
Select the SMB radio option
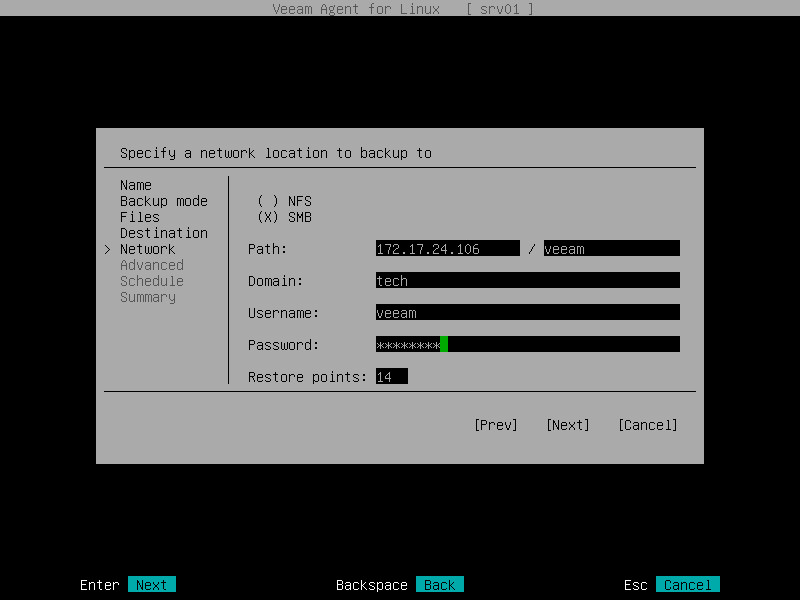(284, 217)
